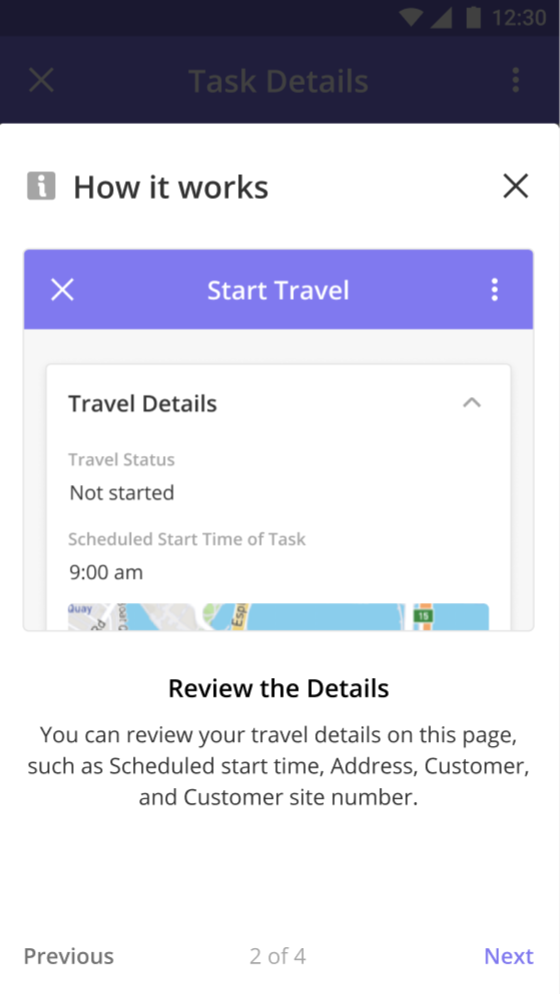Click the 9:00 am scheduled start time

pos(106,572)
